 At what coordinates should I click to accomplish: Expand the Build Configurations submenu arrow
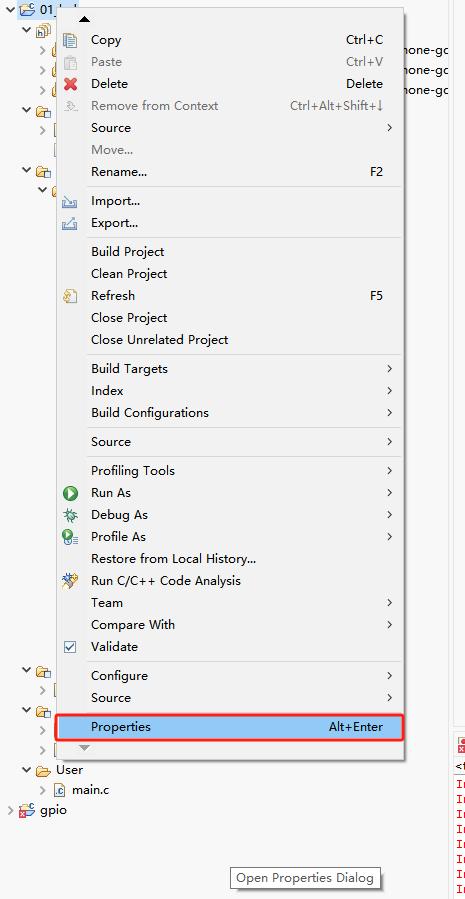point(389,413)
